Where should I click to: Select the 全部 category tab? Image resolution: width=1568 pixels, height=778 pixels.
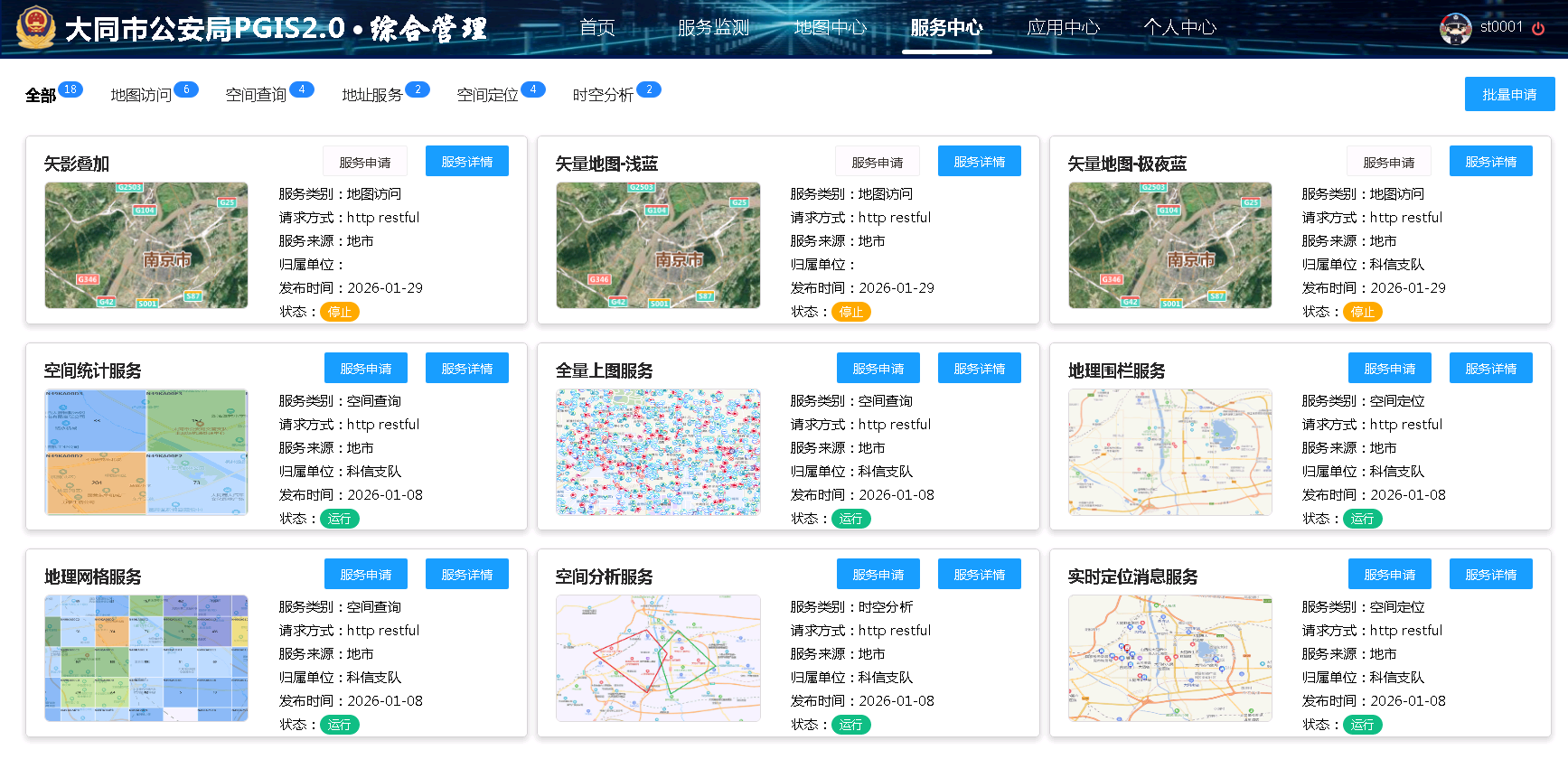41,96
